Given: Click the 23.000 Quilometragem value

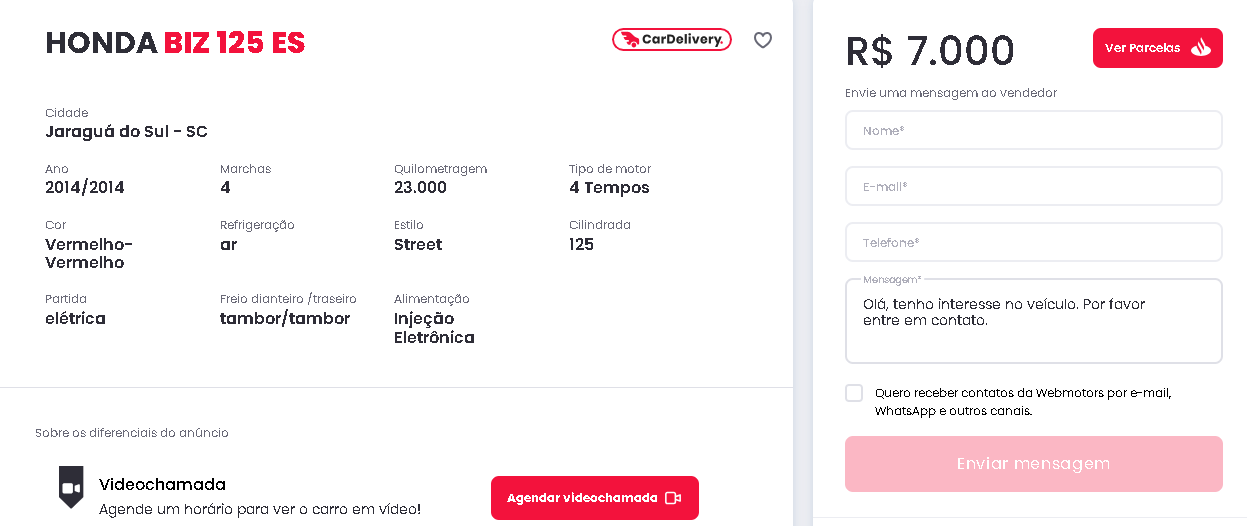Looking at the screenshot, I should click(420, 188).
